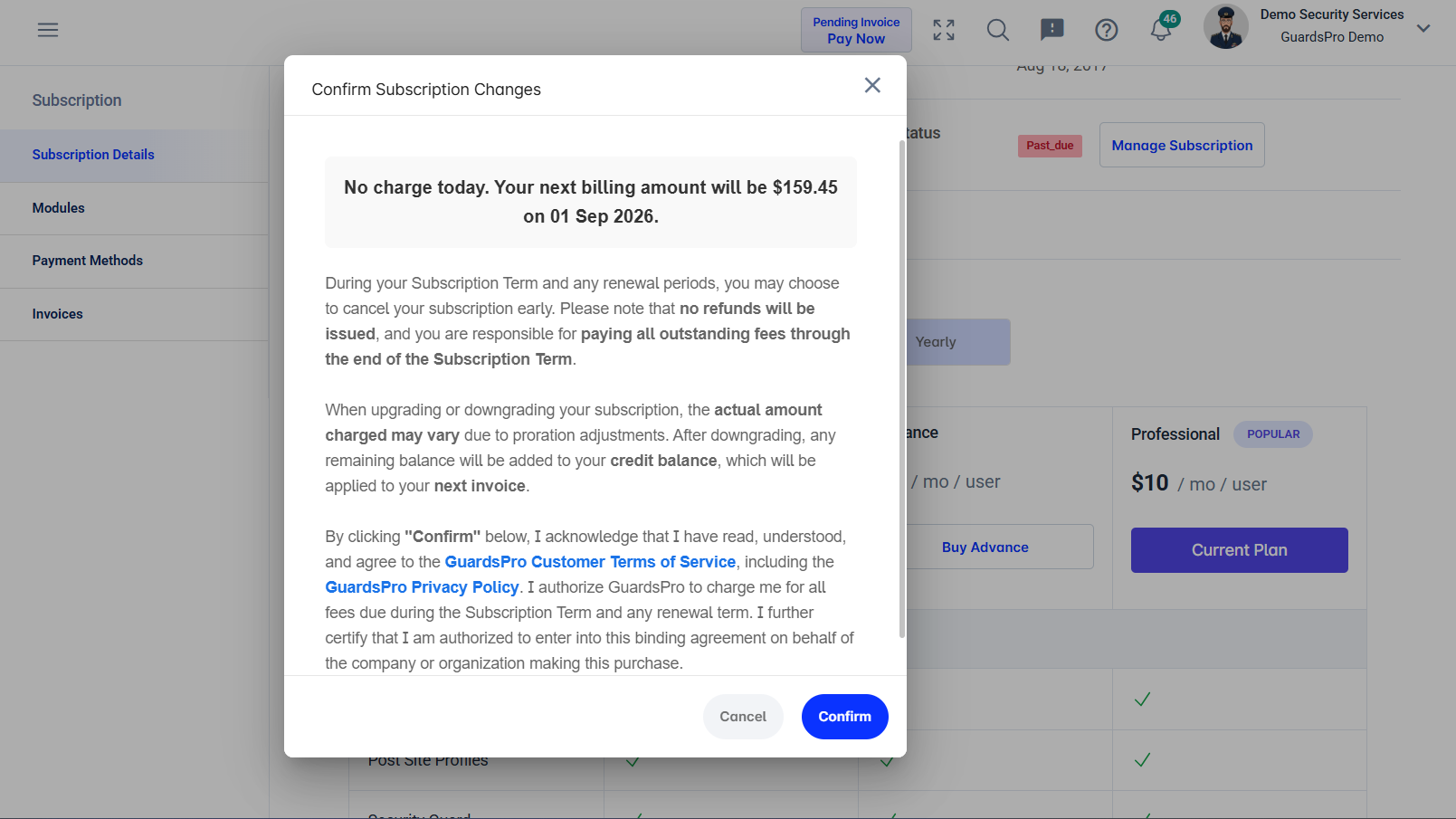Screen dimensions: 1456x819
Task: Expand the account dropdown chevron
Action: (1423, 28)
